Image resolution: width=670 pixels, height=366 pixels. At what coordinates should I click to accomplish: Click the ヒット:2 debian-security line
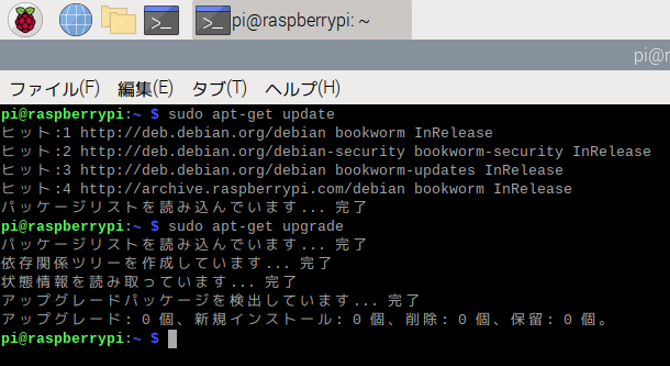pyautogui.click(x=326, y=152)
